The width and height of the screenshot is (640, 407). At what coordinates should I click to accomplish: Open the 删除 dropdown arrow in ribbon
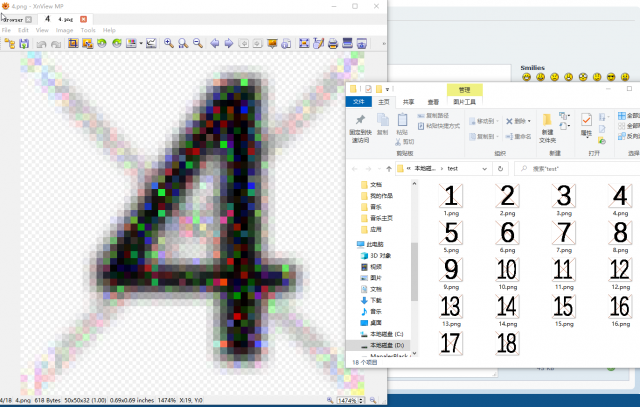(x=529, y=121)
